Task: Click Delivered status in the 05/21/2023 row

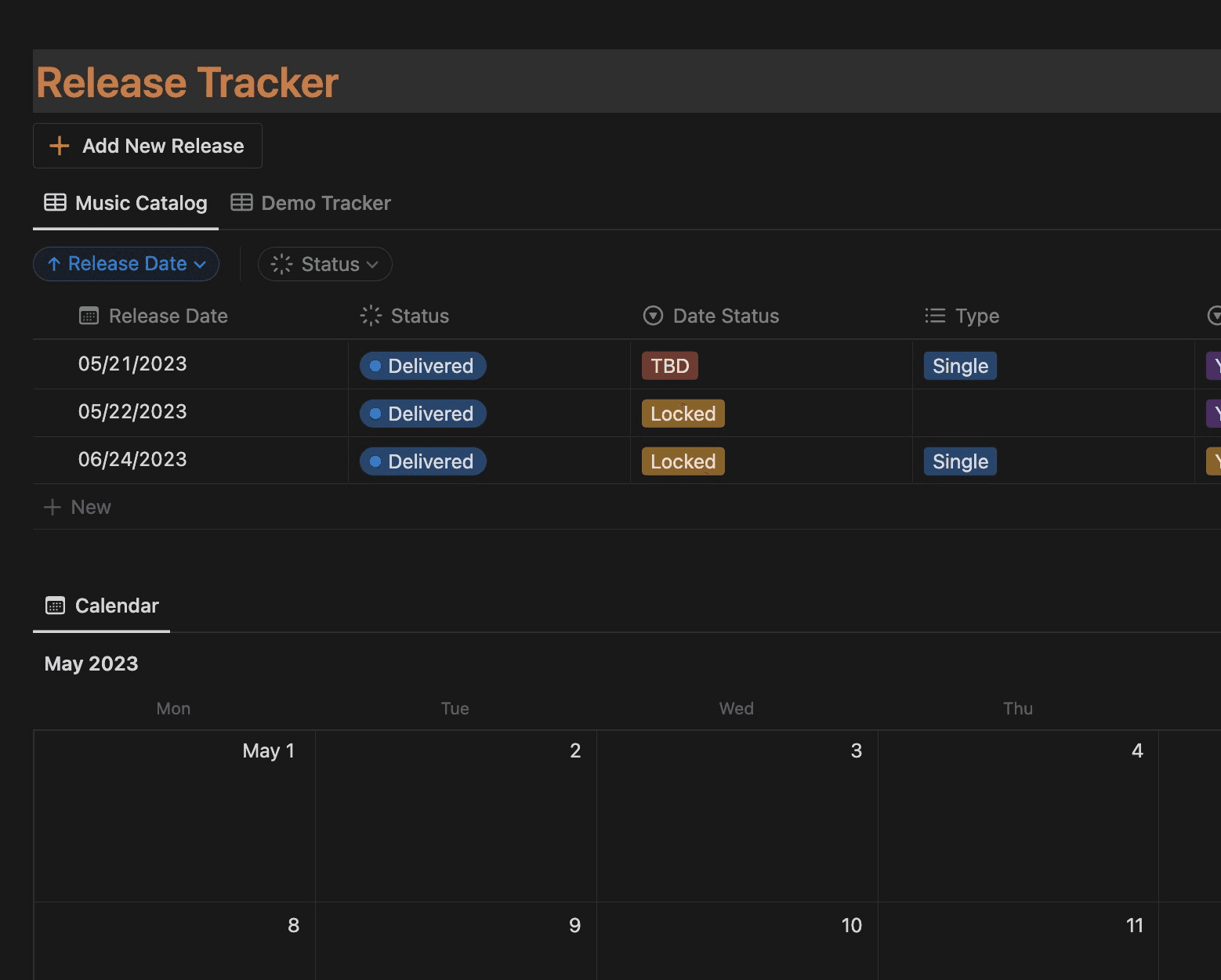Action: coord(423,366)
